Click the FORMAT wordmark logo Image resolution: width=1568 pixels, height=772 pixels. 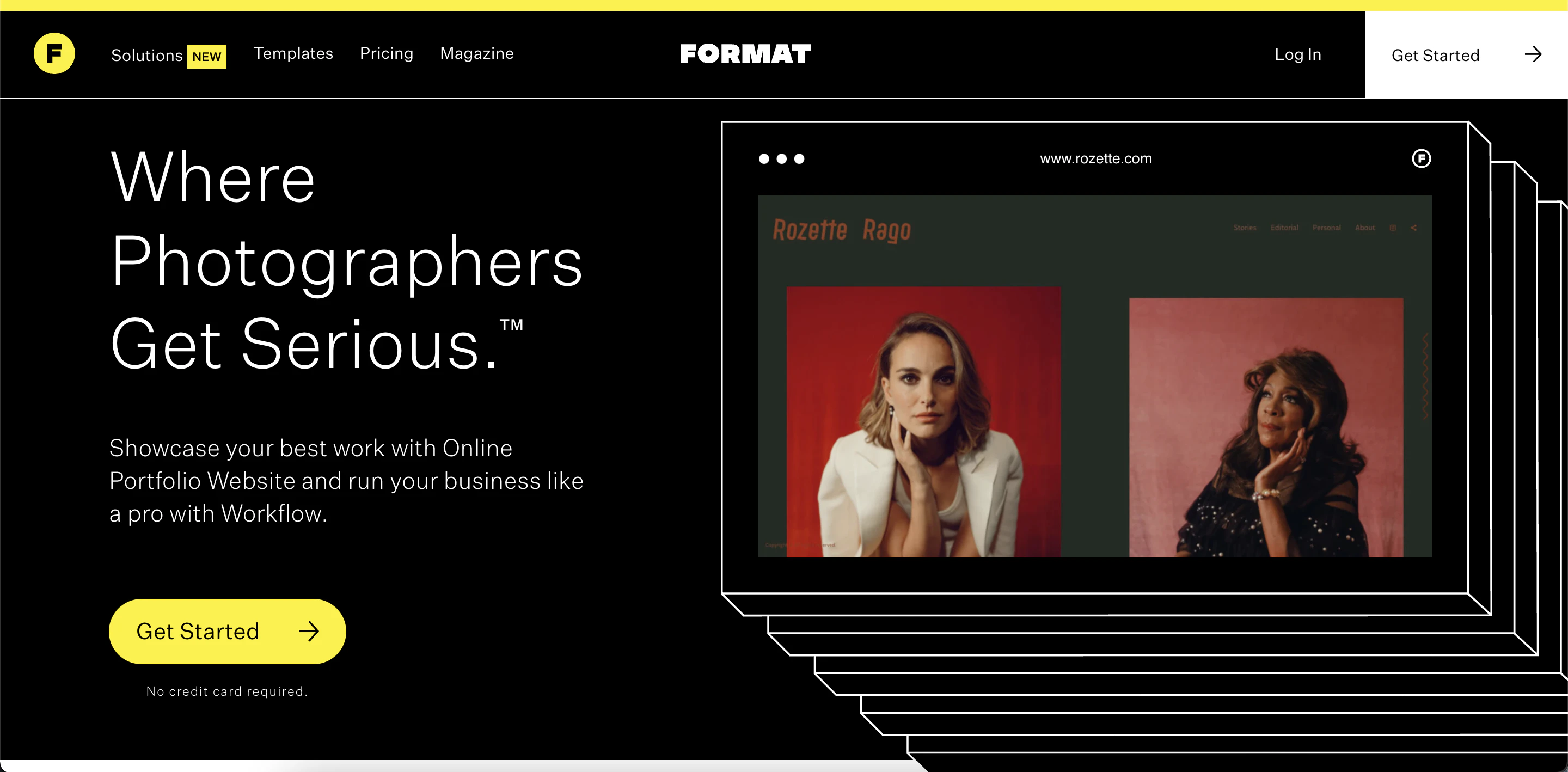click(745, 54)
